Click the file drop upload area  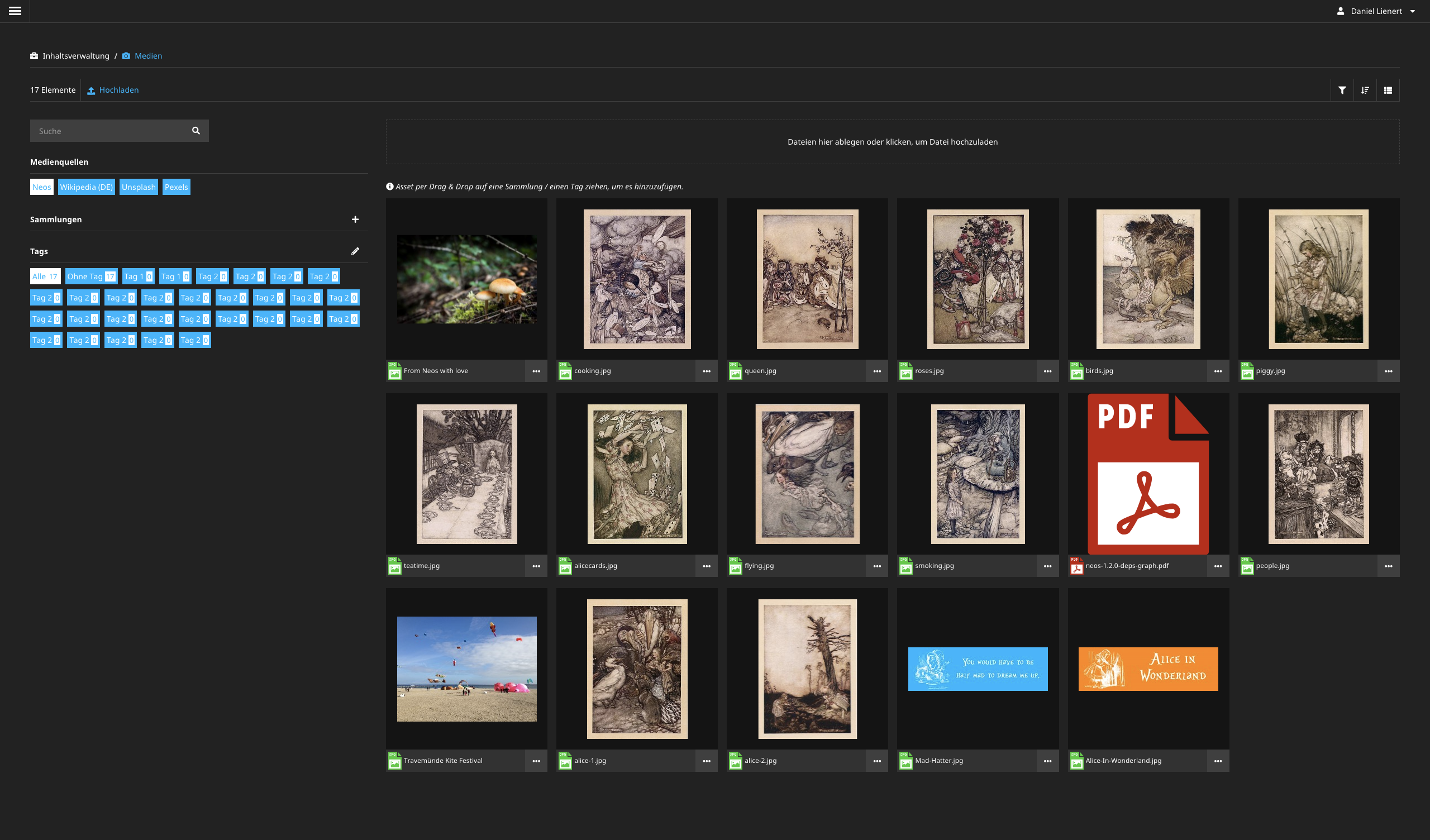click(892, 142)
